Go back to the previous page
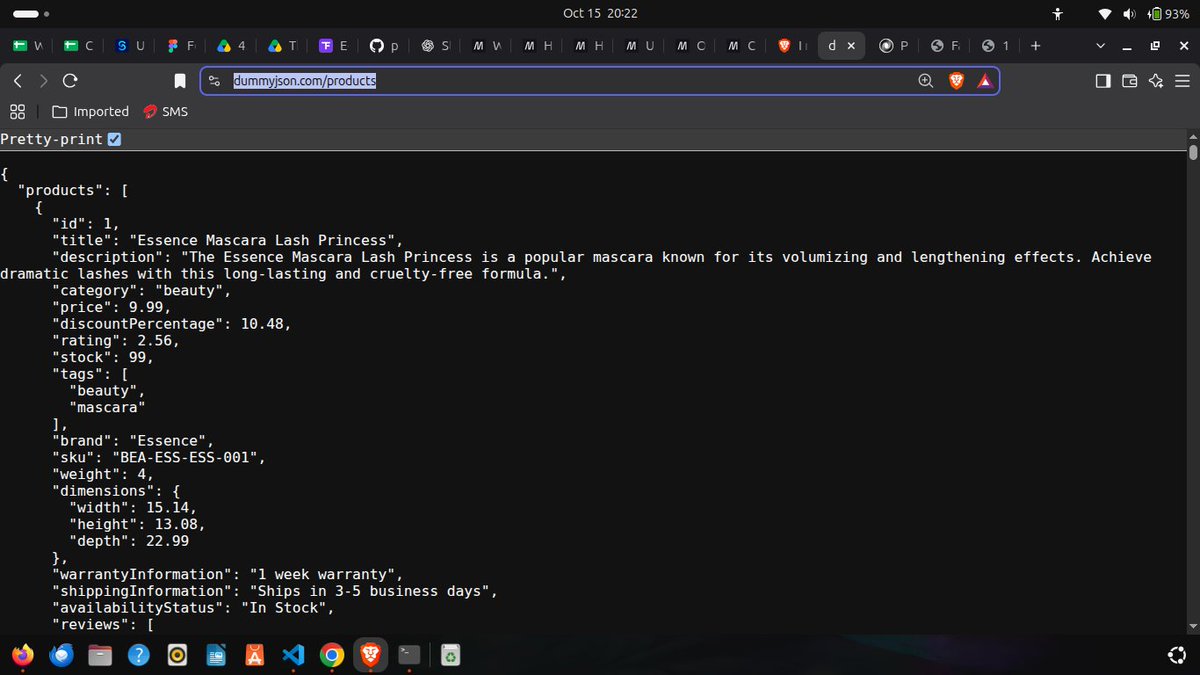Viewport: 1200px width, 675px height. pyautogui.click(x=18, y=81)
